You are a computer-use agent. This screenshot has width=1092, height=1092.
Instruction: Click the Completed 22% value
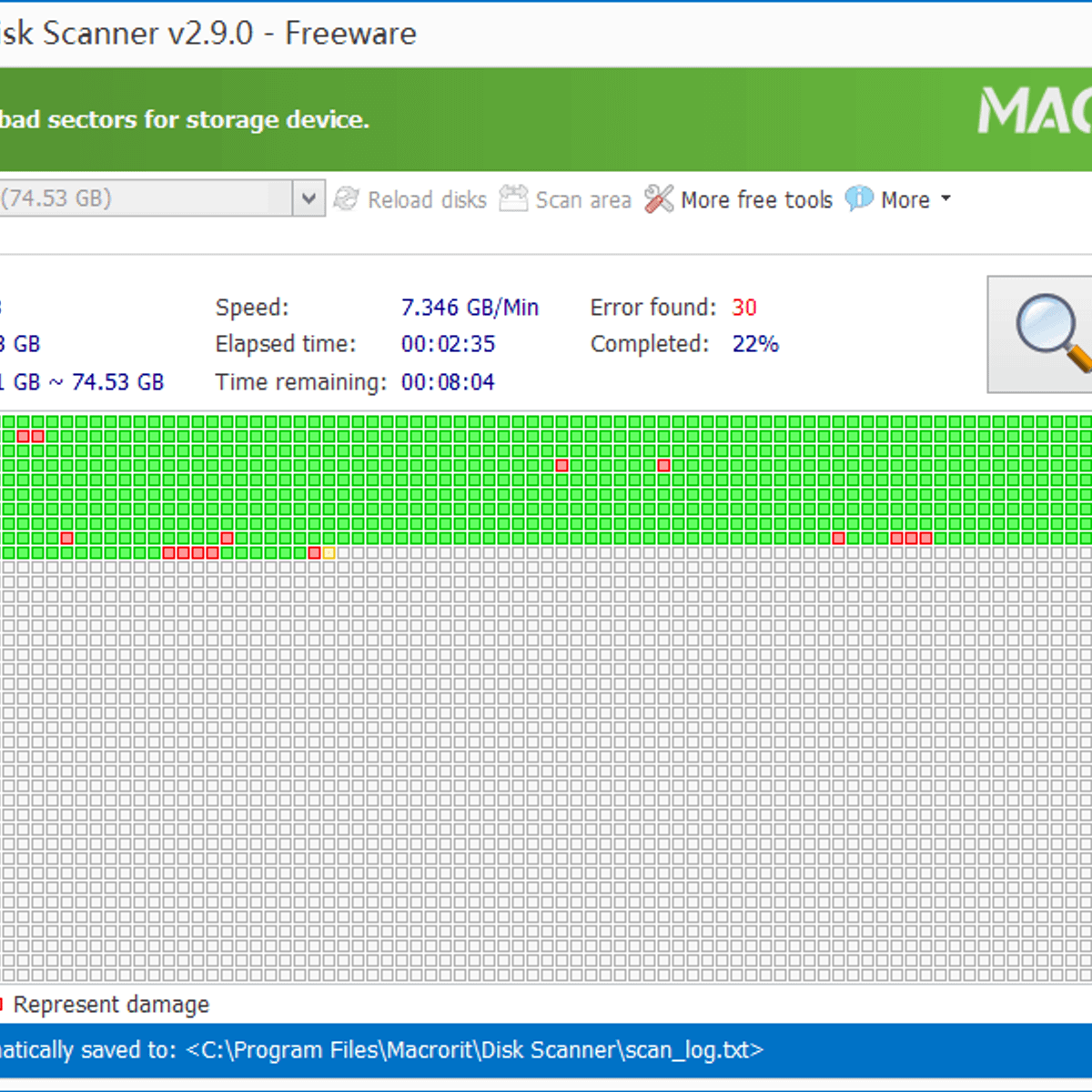click(x=755, y=344)
